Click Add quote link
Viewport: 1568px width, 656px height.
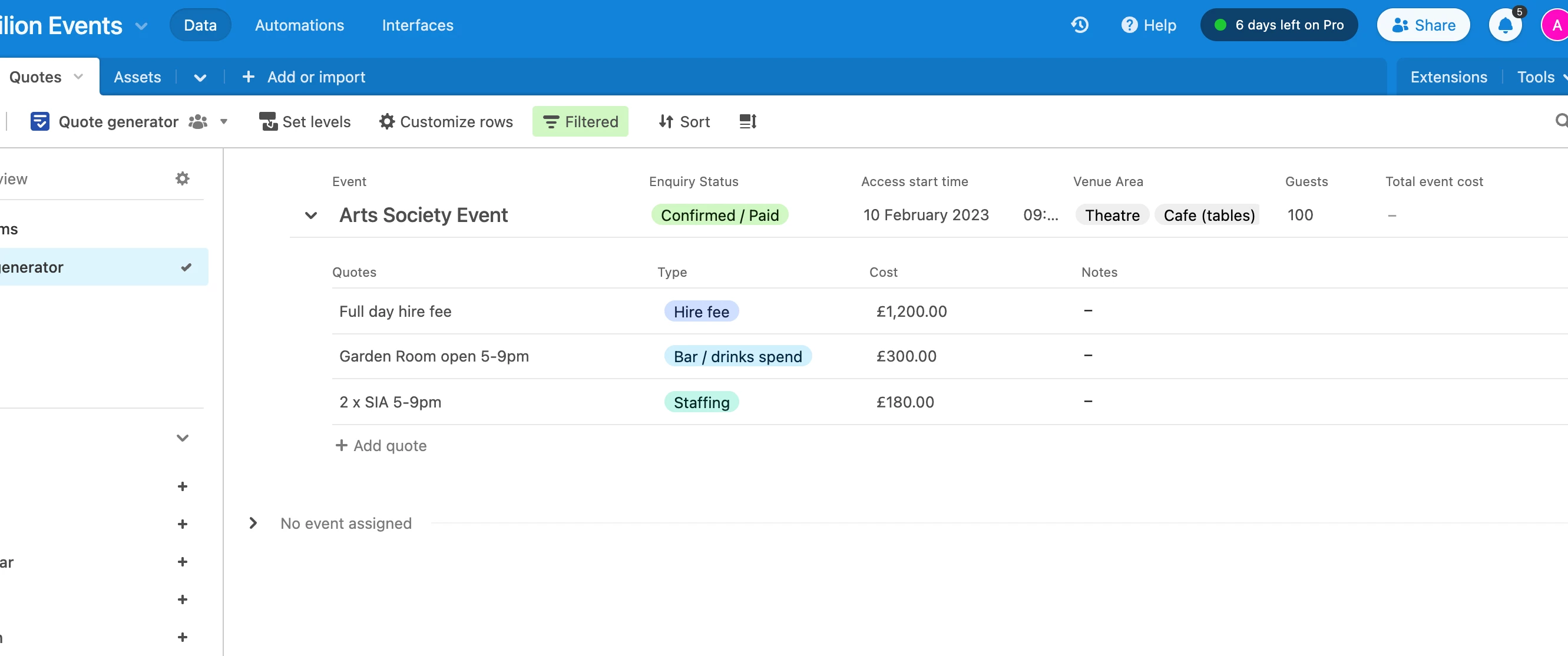(x=381, y=446)
